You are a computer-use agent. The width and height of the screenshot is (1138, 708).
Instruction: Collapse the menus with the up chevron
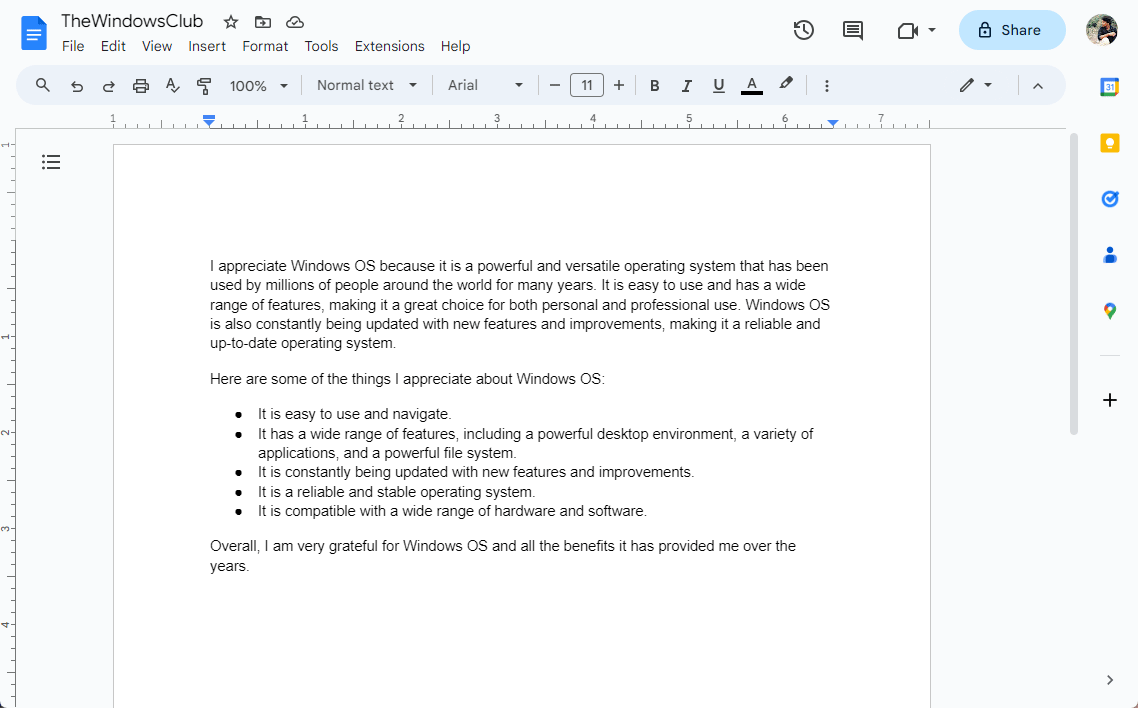tap(1038, 86)
